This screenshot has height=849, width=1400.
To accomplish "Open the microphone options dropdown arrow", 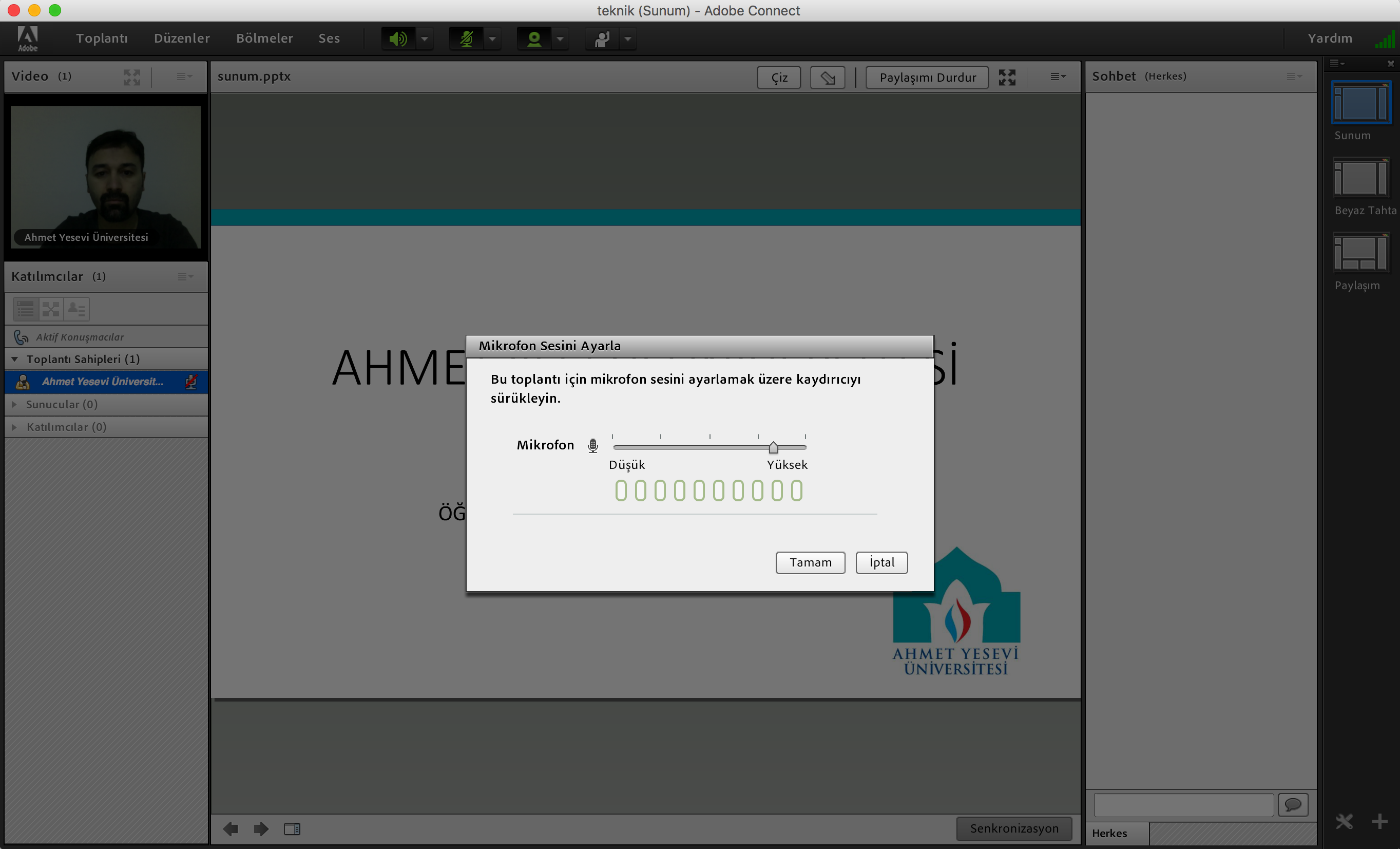I will tap(493, 39).
